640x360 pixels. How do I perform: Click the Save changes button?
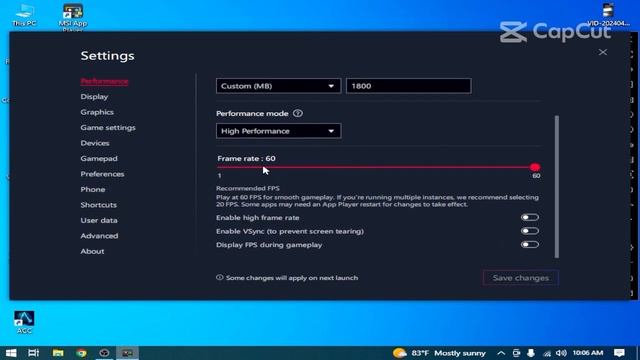coord(520,278)
